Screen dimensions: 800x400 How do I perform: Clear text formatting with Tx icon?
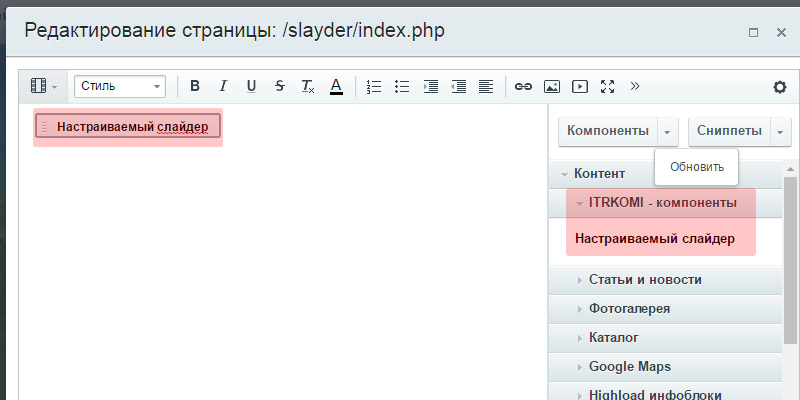pos(307,86)
